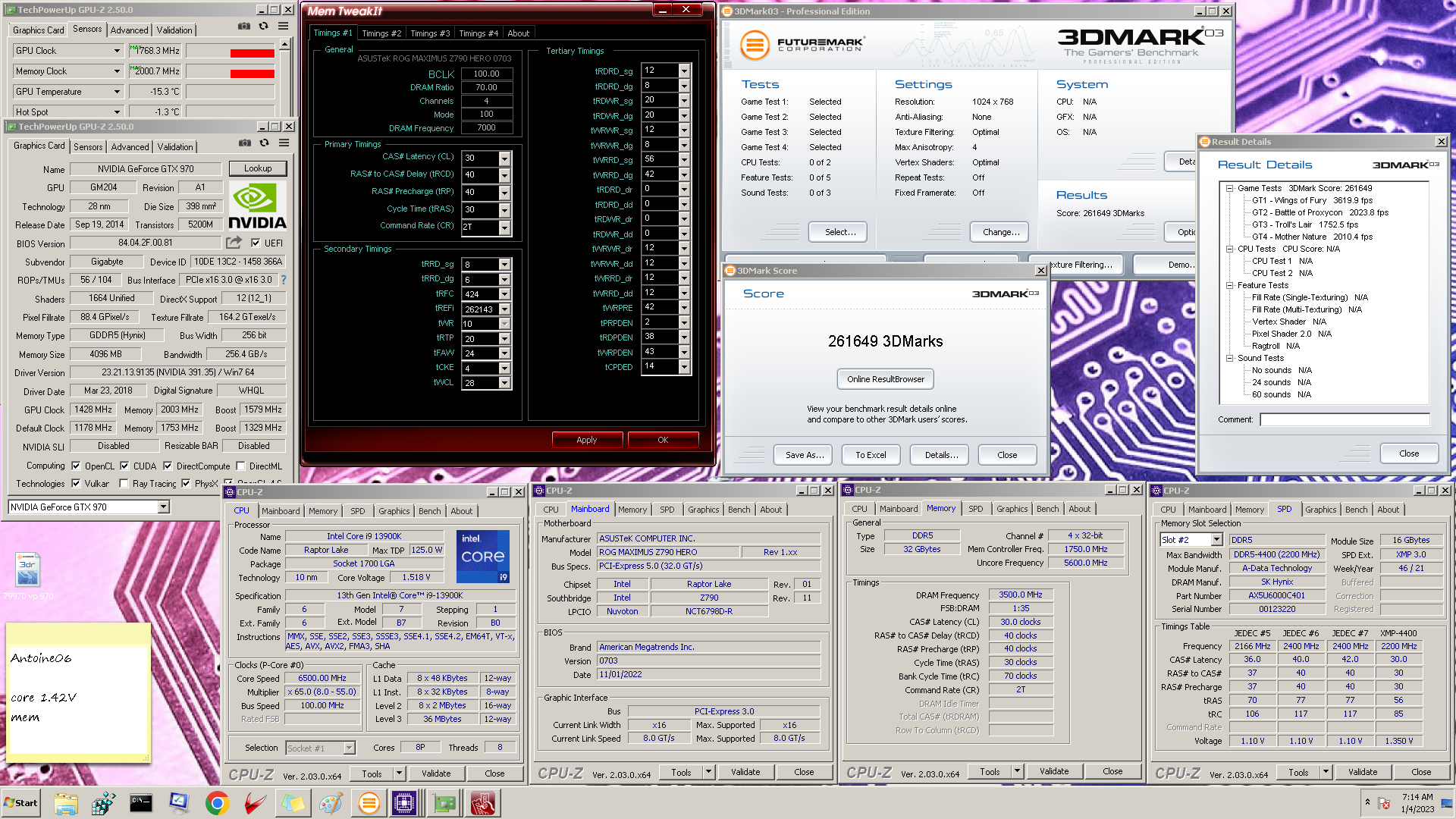Click the monitor with checkmark taskbar icon
Screen dimensions: 1456x819
(x=179, y=803)
